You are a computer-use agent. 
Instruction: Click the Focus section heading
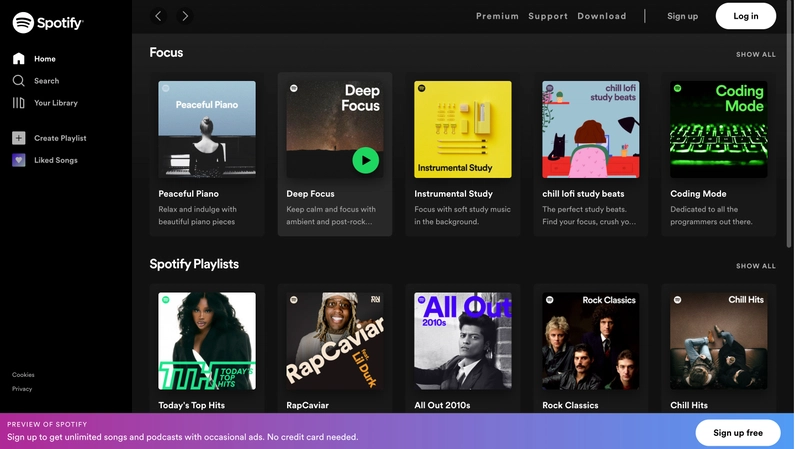tap(166, 53)
